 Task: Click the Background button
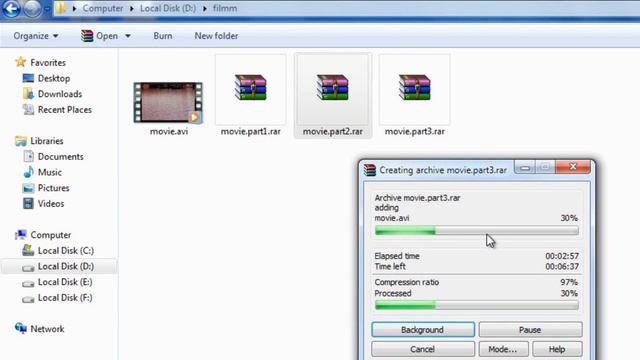click(x=423, y=329)
